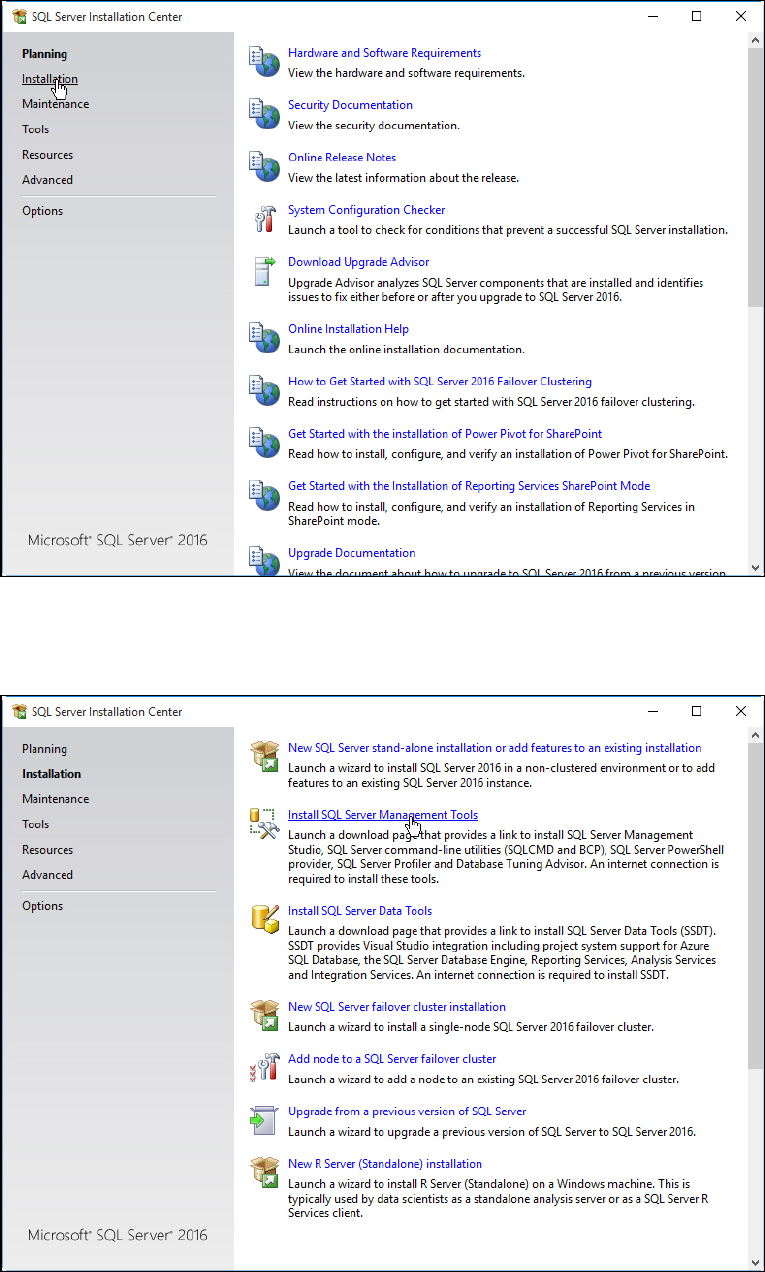
Task: Launch System Configuration Checker
Action: [x=366, y=210]
